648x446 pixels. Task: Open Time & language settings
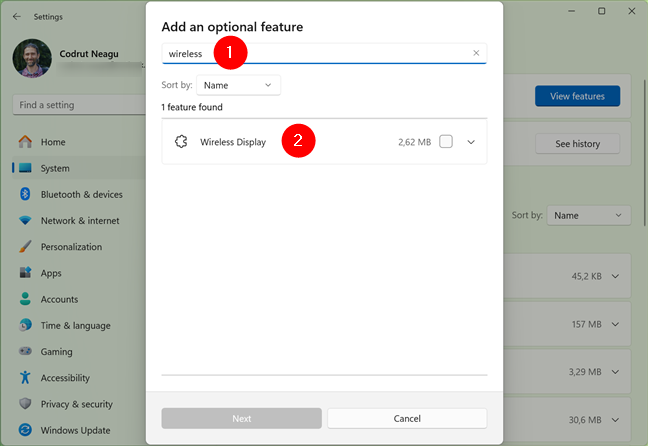79,325
